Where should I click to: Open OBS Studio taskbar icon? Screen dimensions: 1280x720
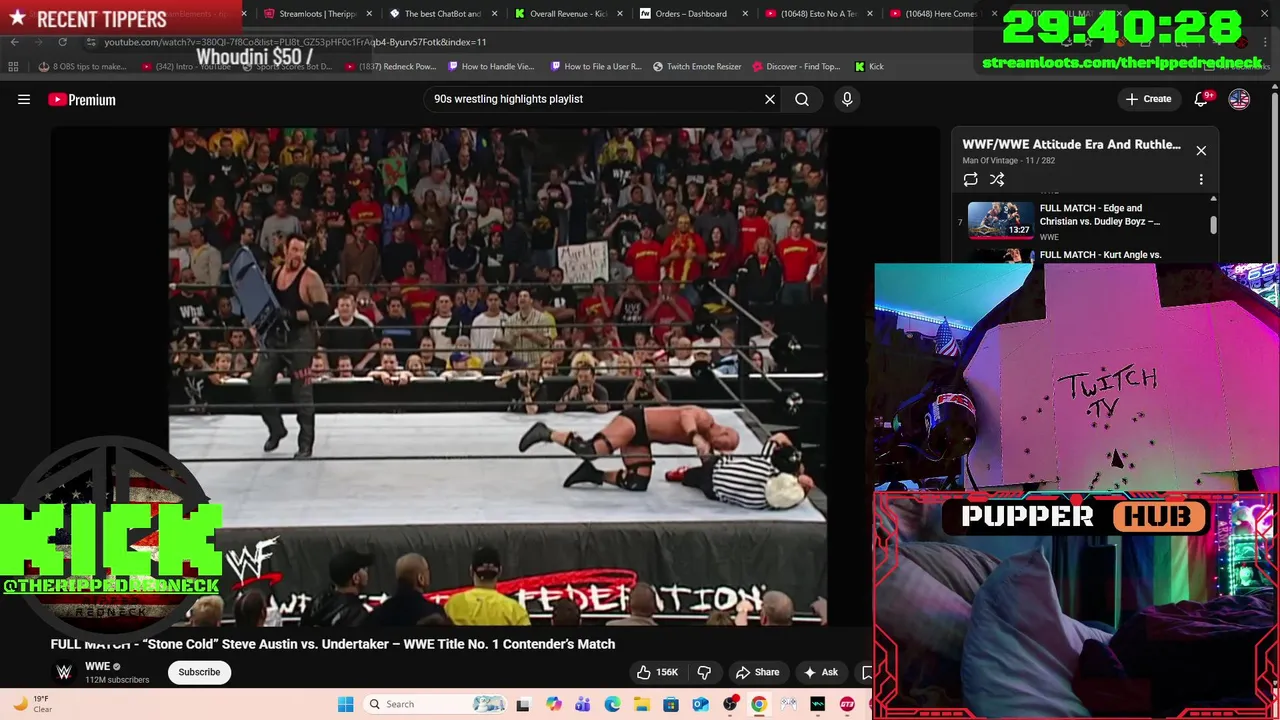730,704
